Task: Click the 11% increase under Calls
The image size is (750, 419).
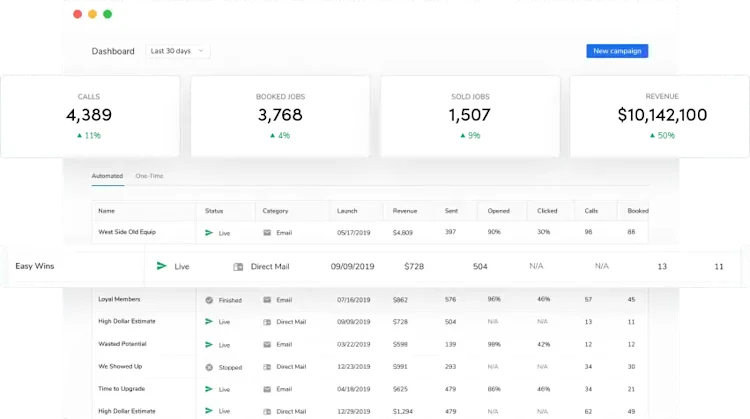Action: [x=89, y=135]
